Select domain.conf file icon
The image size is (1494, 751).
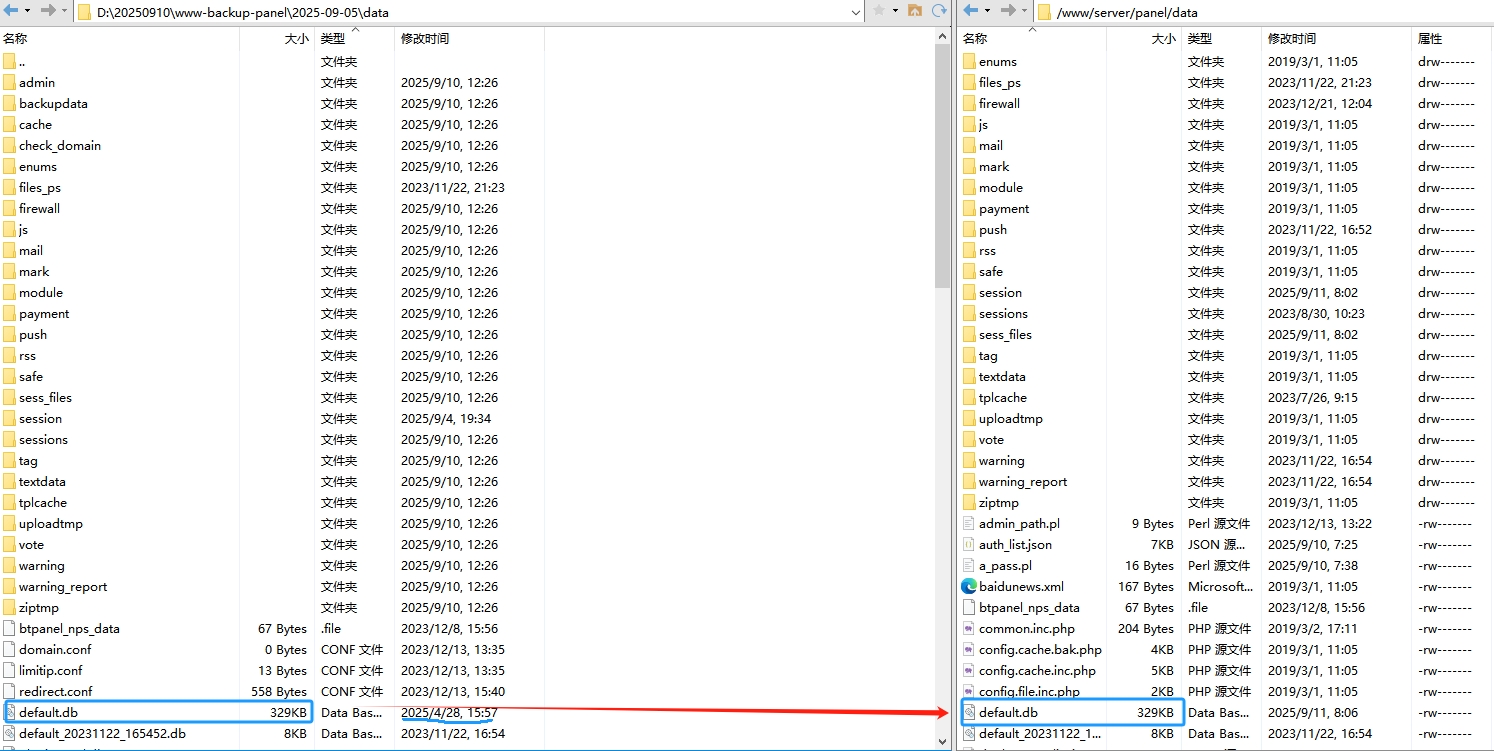pyautogui.click(x=10, y=649)
